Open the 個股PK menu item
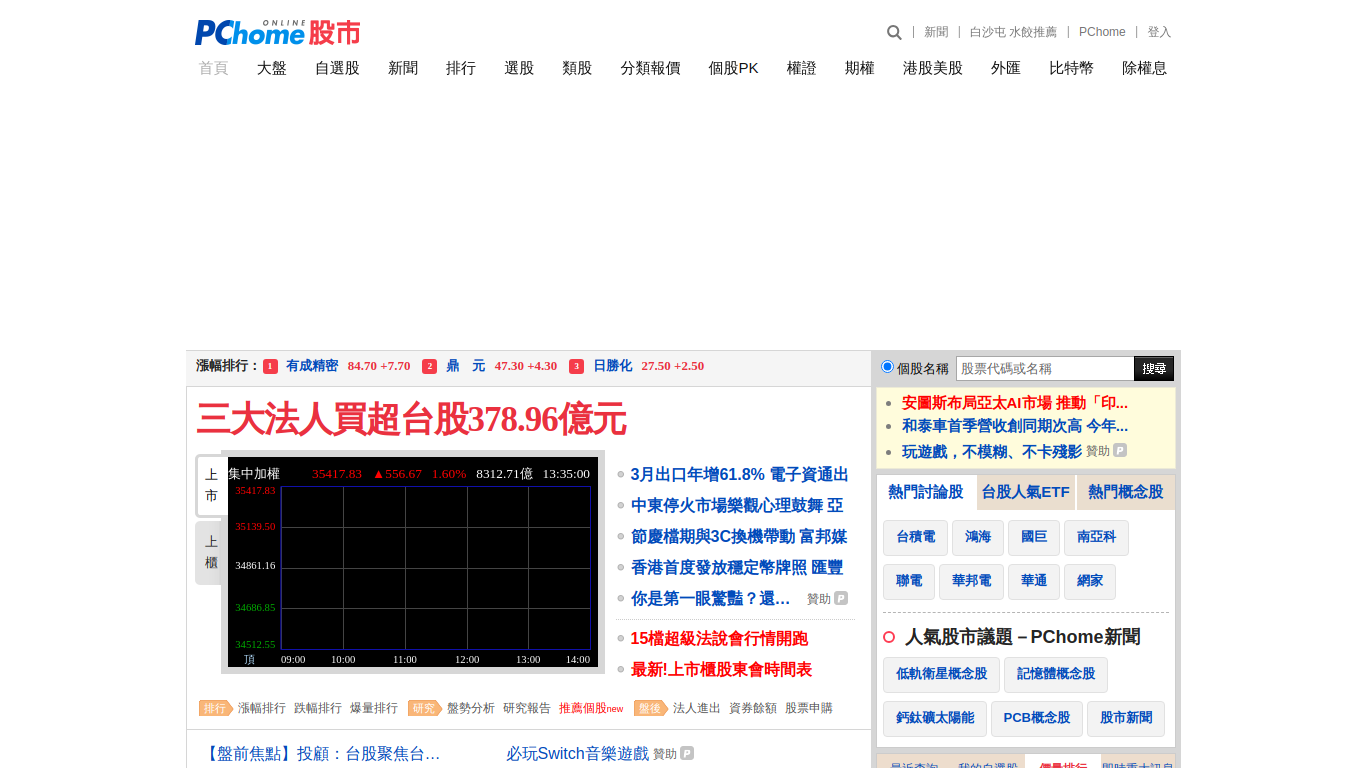 (733, 68)
